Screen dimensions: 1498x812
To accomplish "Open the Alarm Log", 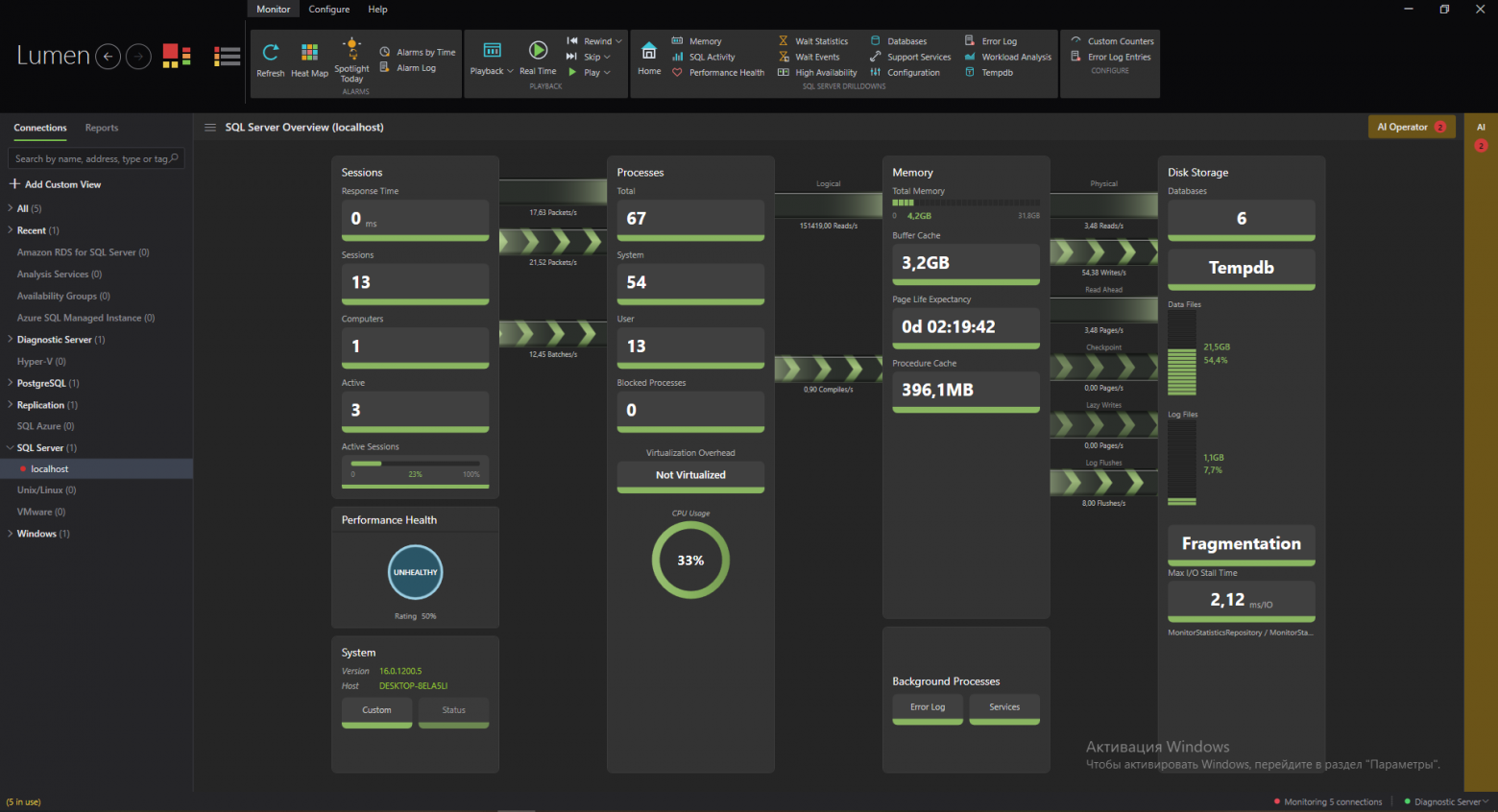I will pyautogui.click(x=408, y=68).
